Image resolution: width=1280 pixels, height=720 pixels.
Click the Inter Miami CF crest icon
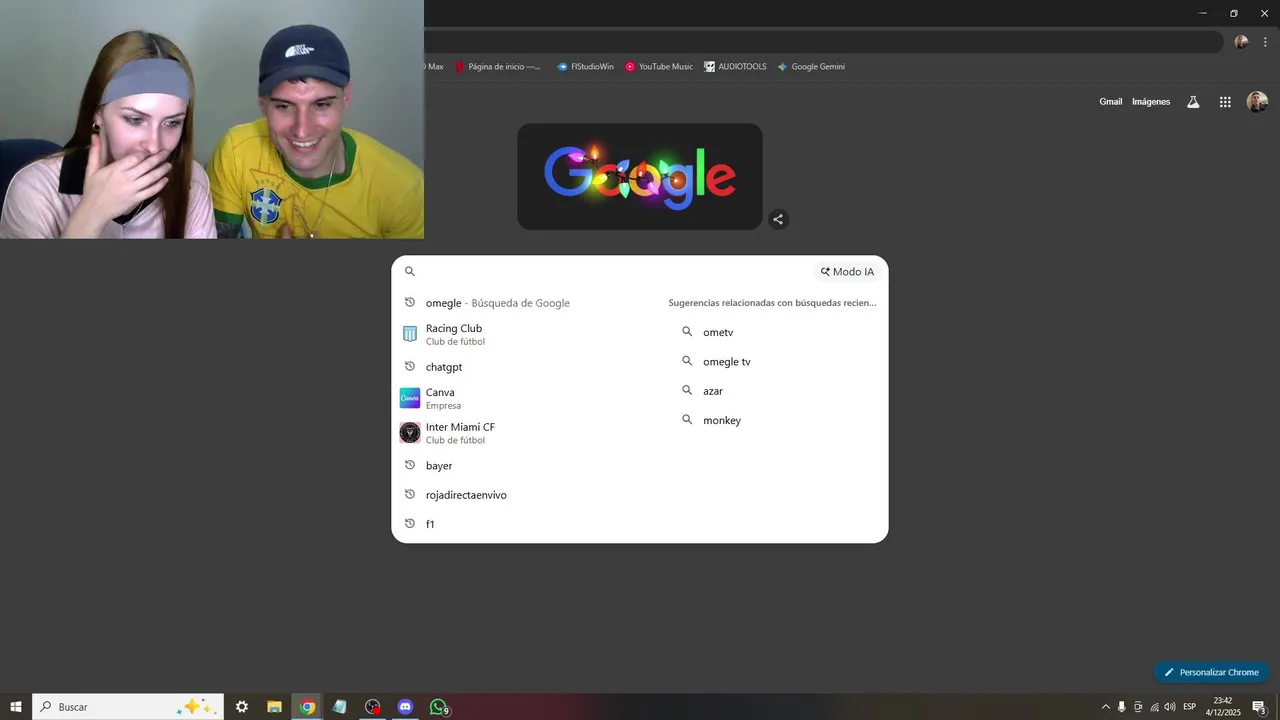coord(410,433)
